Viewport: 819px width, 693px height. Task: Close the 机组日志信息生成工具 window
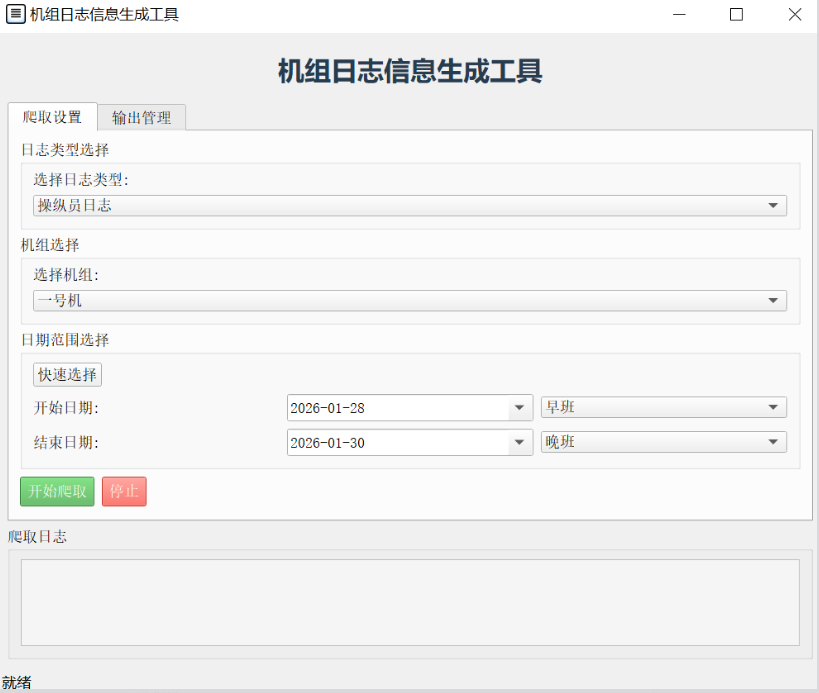[x=794, y=15]
